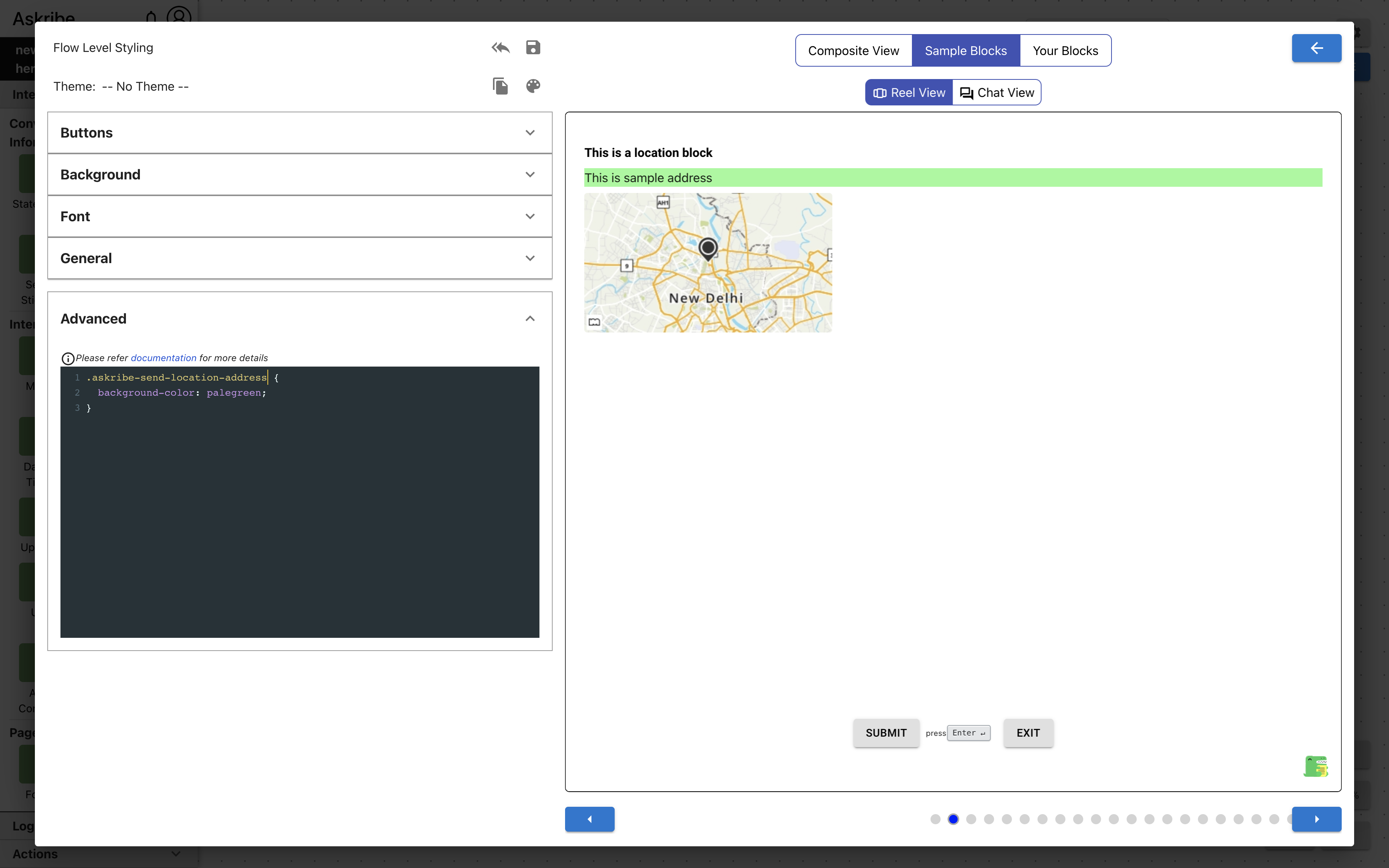
Task: Click the copy styles icon beside Theme
Action: pyautogui.click(x=500, y=86)
